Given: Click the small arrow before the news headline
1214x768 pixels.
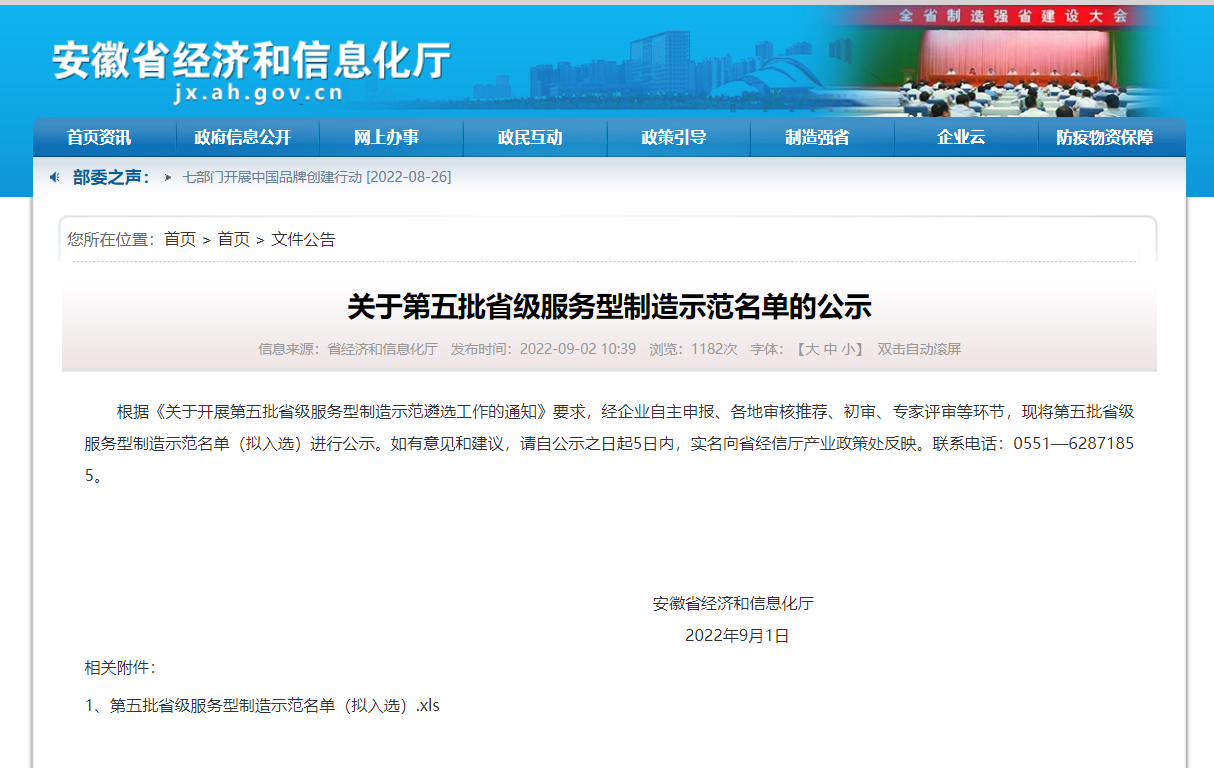Looking at the screenshot, I should coord(168,177).
